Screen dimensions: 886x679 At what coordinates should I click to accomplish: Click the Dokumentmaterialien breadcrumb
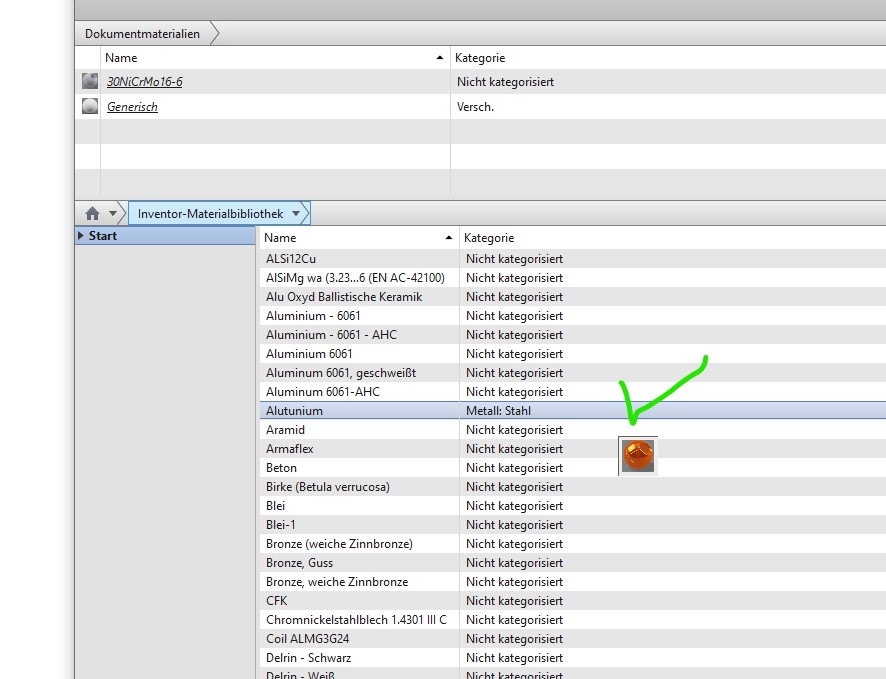pyautogui.click(x=142, y=34)
